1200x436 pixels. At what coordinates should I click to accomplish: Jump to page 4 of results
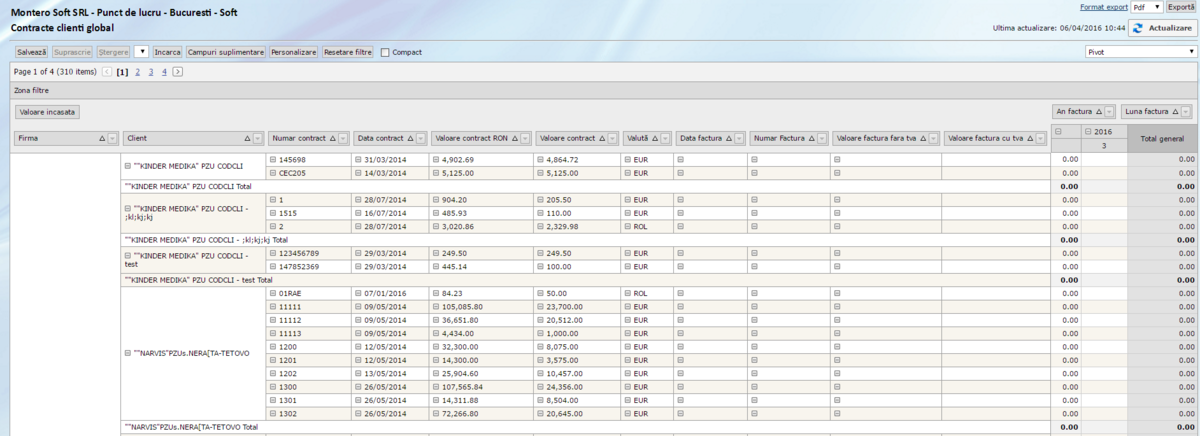[x=164, y=72]
